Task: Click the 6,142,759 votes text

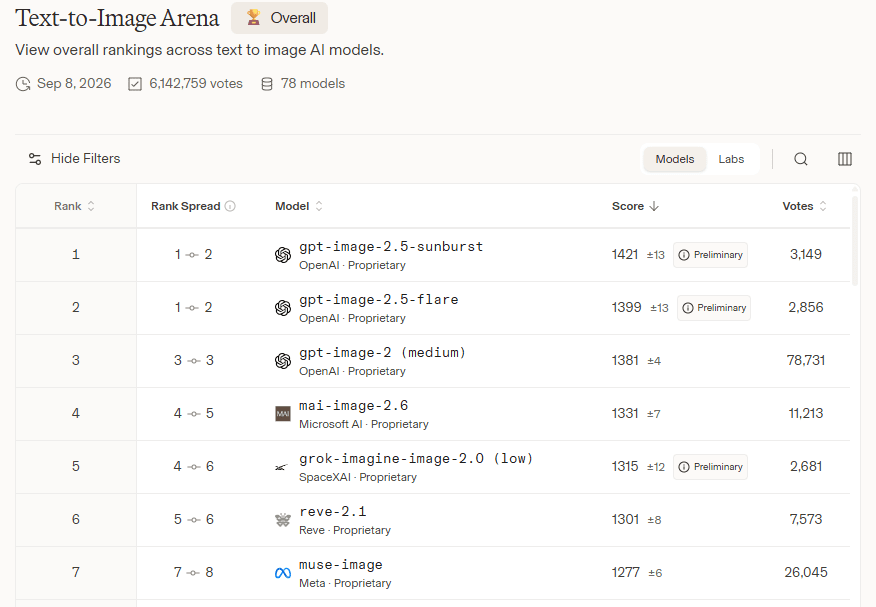Action: (196, 84)
